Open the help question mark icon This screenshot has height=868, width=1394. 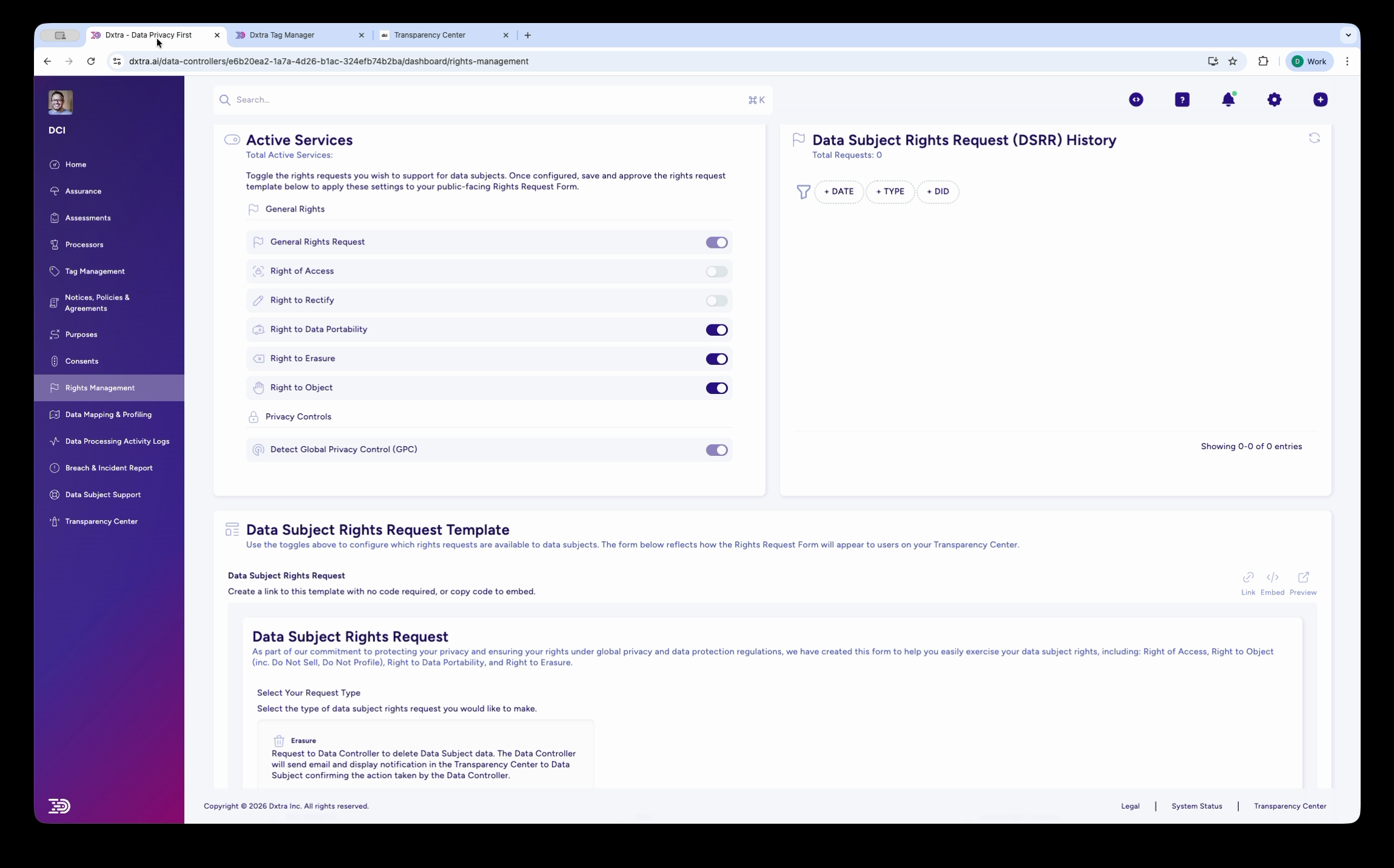tap(1182, 99)
